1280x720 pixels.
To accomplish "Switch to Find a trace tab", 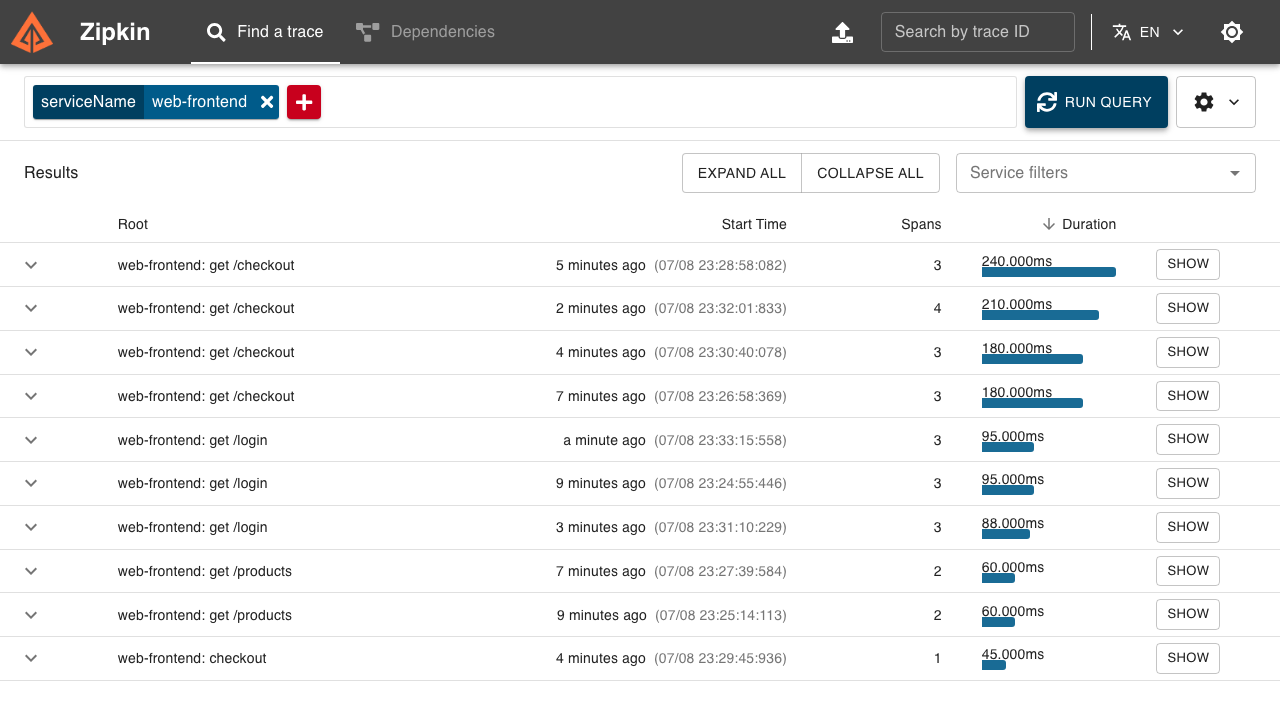I will coord(265,32).
